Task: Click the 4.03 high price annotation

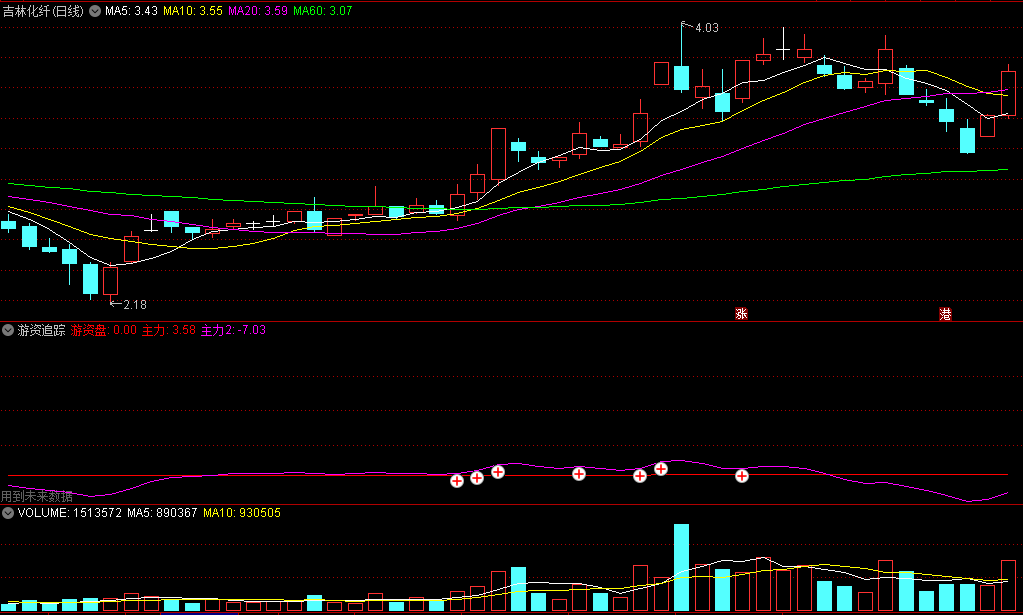Action: (x=707, y=28)
